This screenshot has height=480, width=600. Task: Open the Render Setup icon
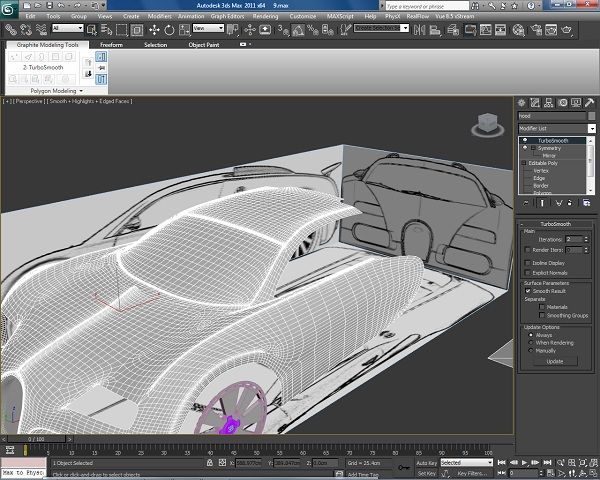(536, 29)
